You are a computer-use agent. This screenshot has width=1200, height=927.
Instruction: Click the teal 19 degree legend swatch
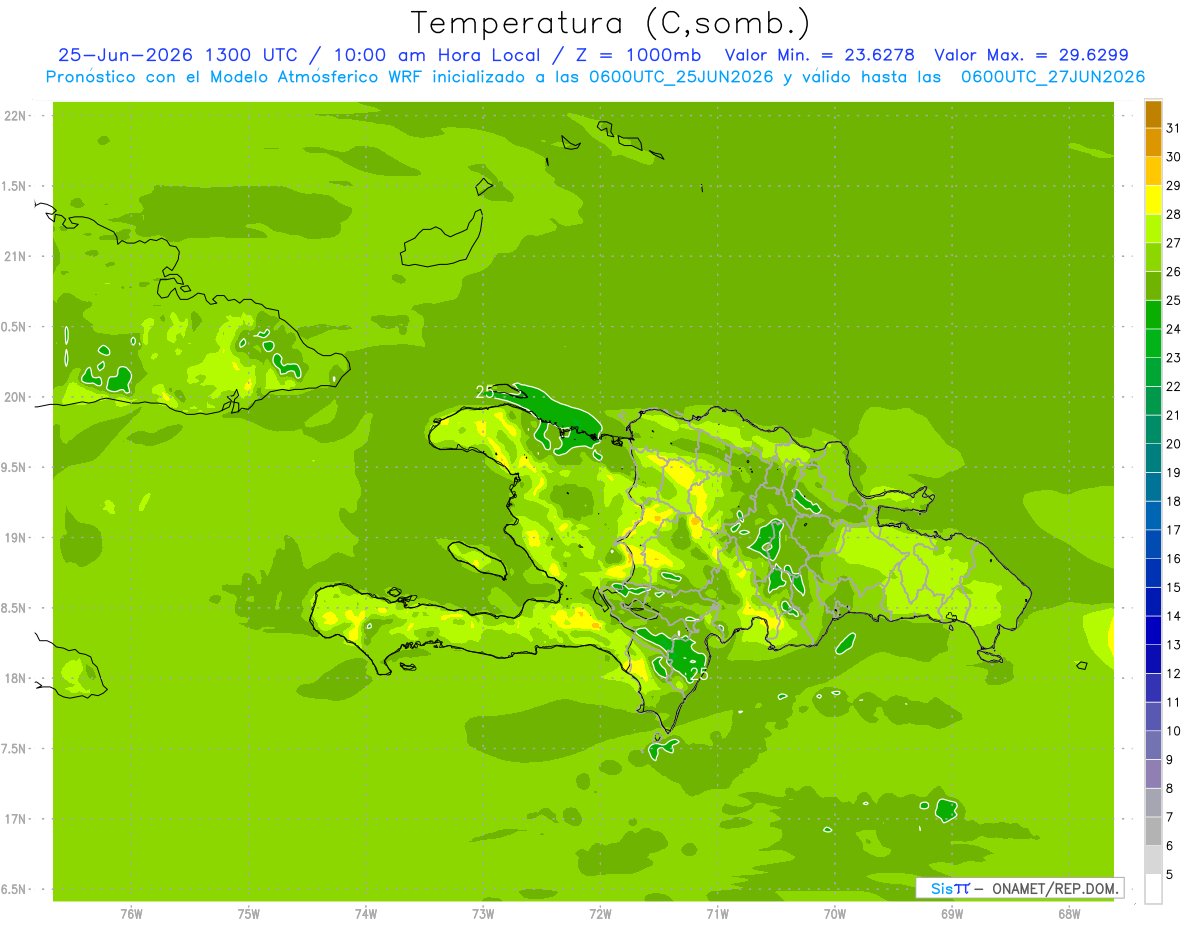(x=1153, y=458)
